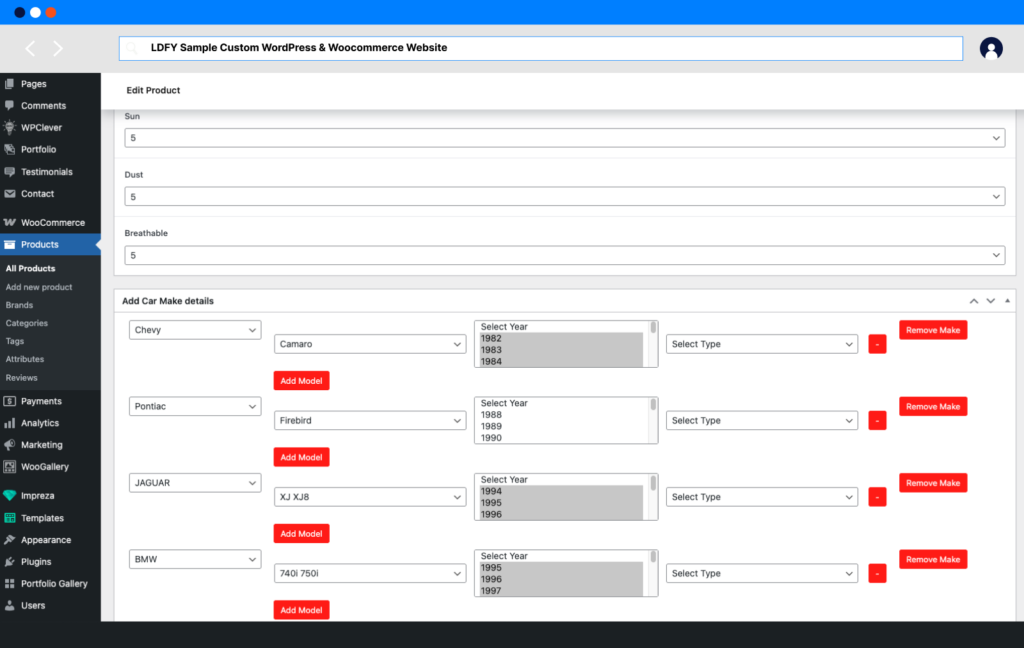Viewport: 1024px width, 648px height.
Task: Open the Firebird model dropdown
Action: coord(370,421)
